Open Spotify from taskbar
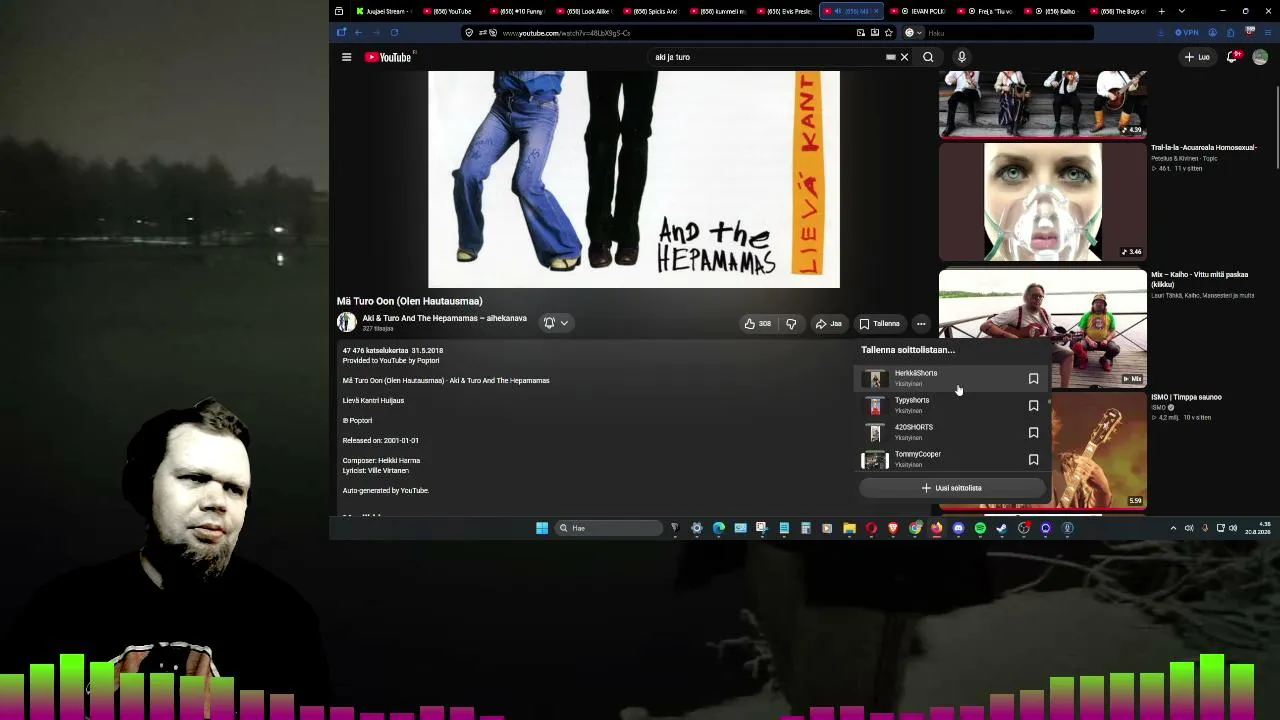 pyautogui.click(x=980, y=528)
